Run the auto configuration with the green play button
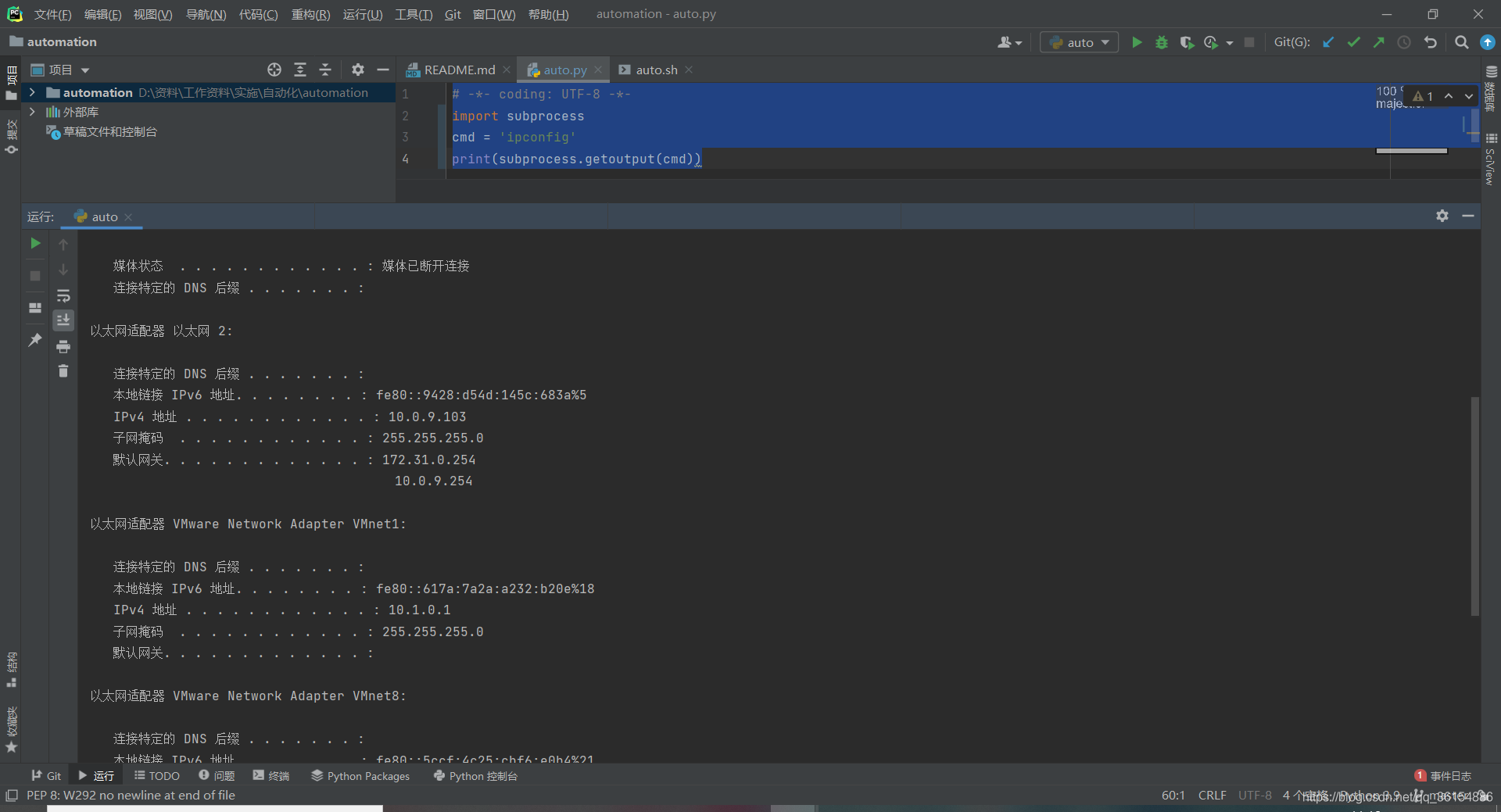Viewport: 1501px width, 812px height. [x=1137, y=42]
